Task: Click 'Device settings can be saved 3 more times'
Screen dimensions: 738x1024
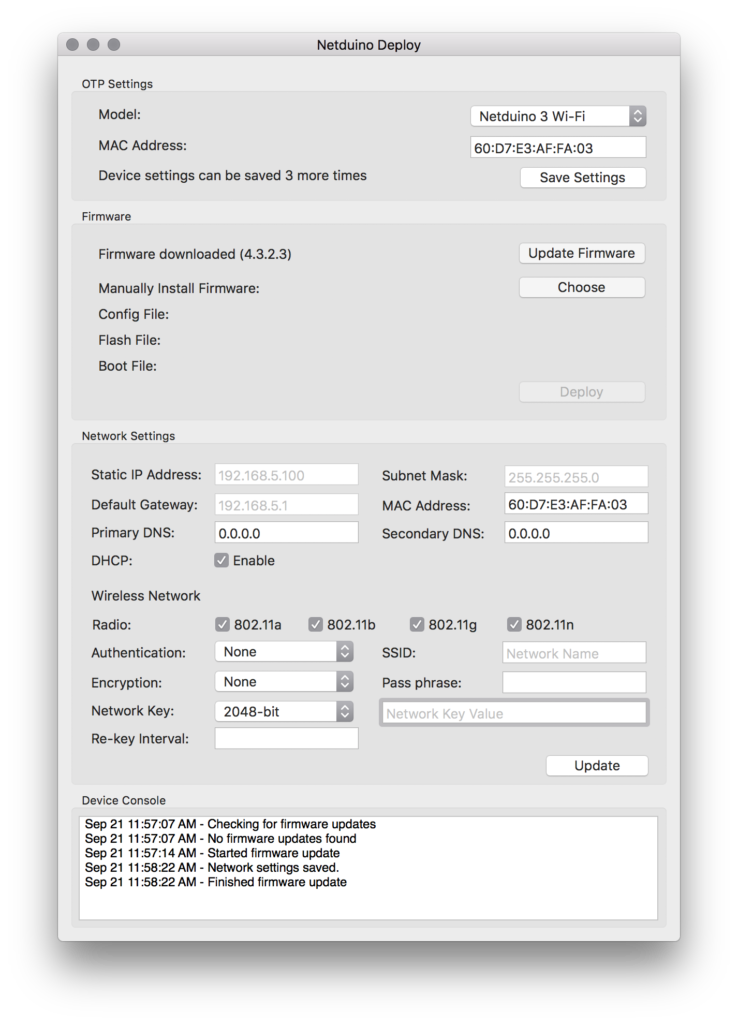Action: [233, 176]
